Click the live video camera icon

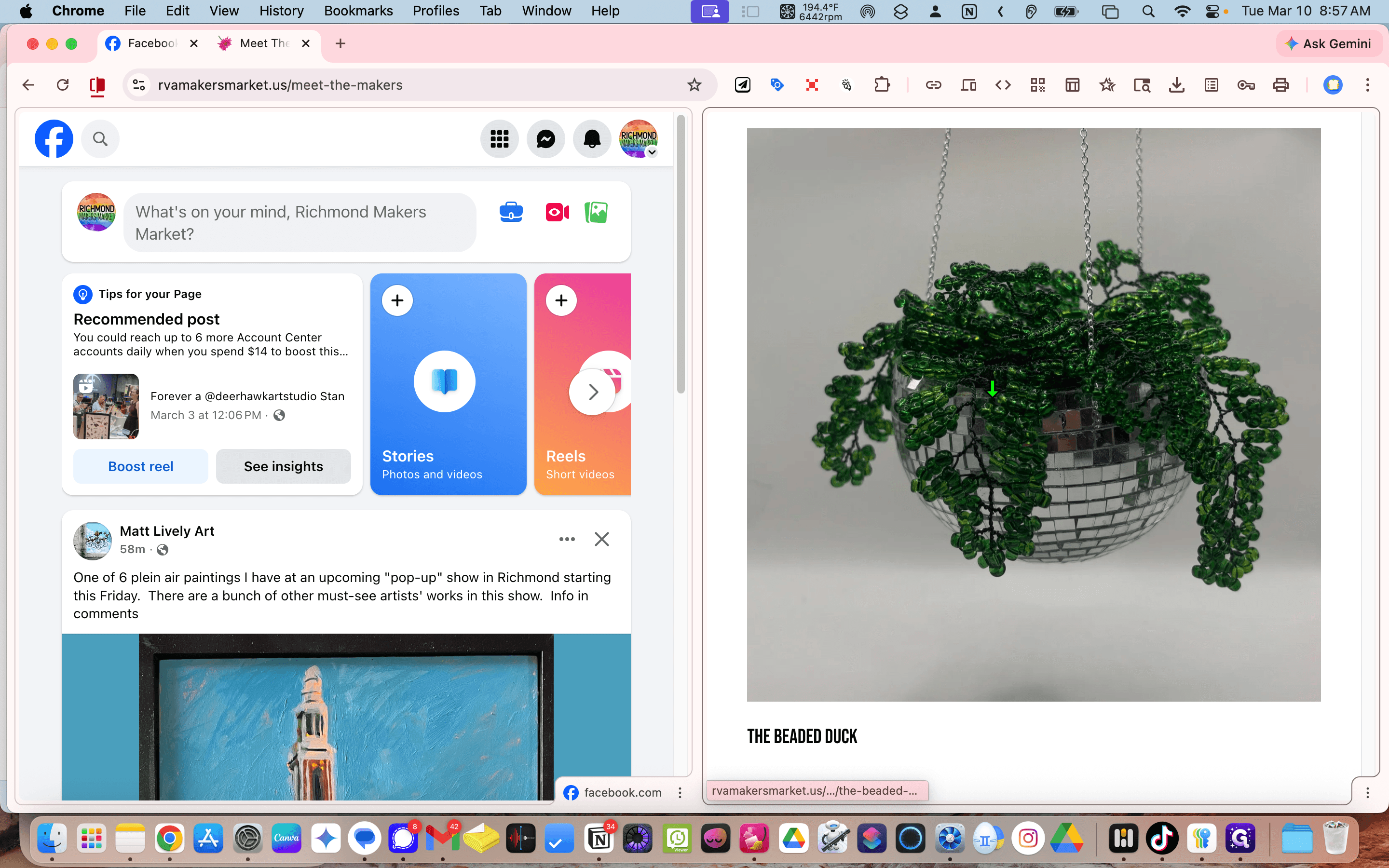coord(558,212)
